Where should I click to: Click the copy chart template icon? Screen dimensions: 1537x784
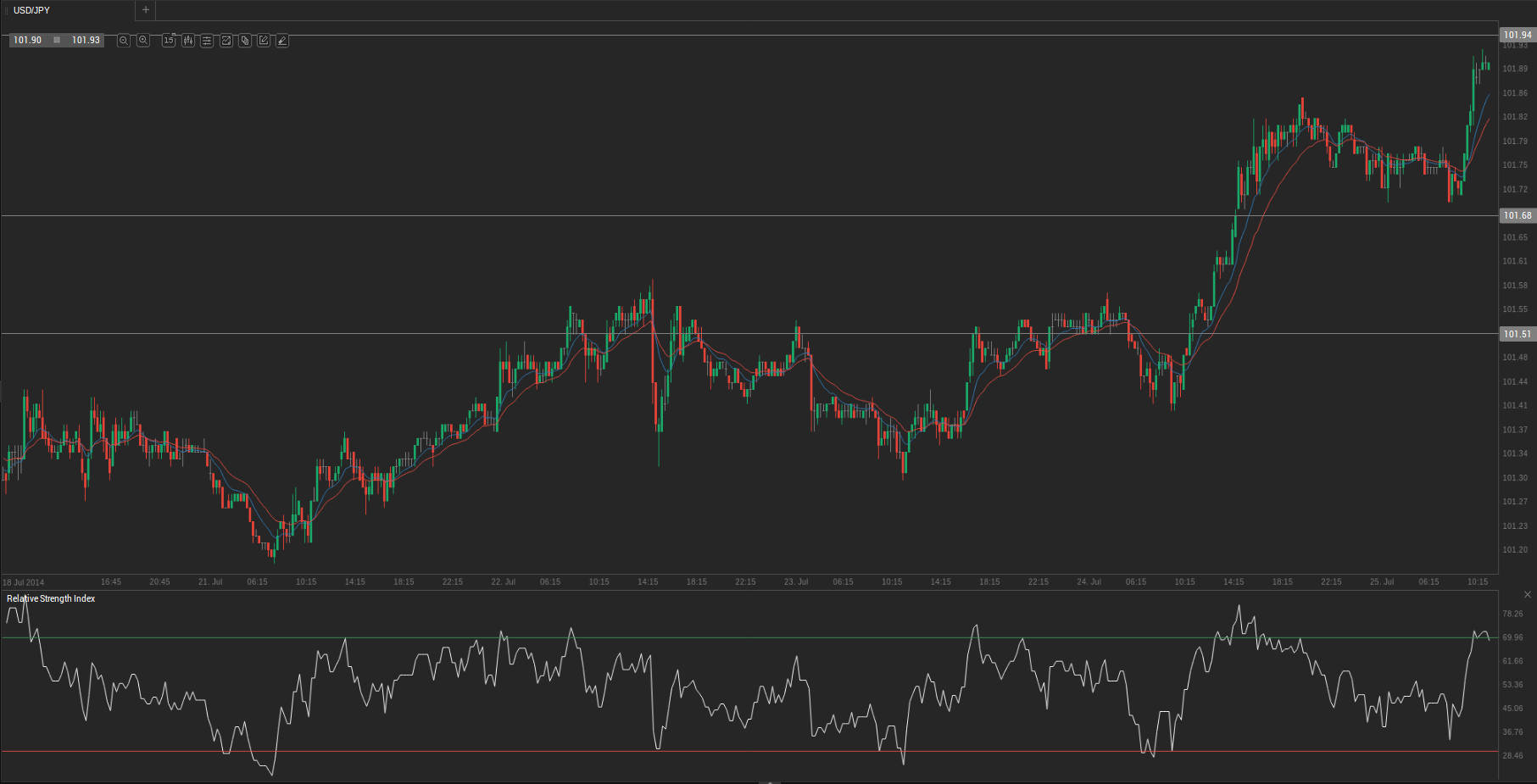[x=245, y=41]
